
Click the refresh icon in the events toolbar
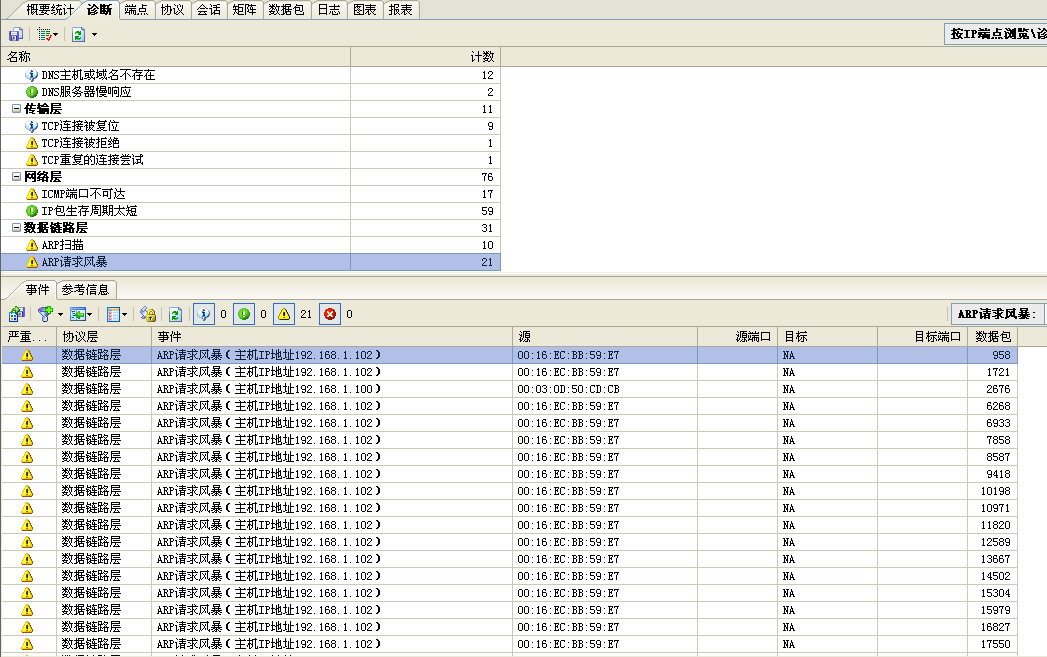coord(174,314)
